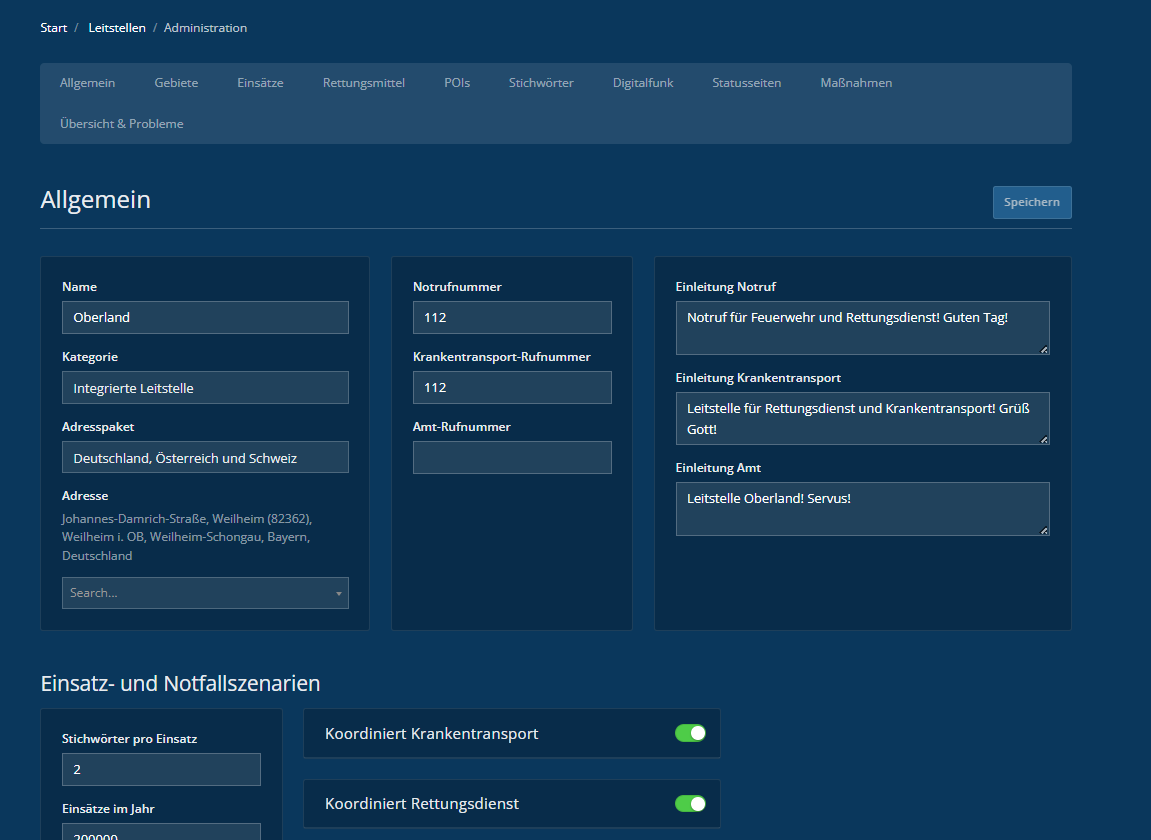
Task: Open the Kategorie field Integrierte Leitstelle
Action: tap(205, 387)
